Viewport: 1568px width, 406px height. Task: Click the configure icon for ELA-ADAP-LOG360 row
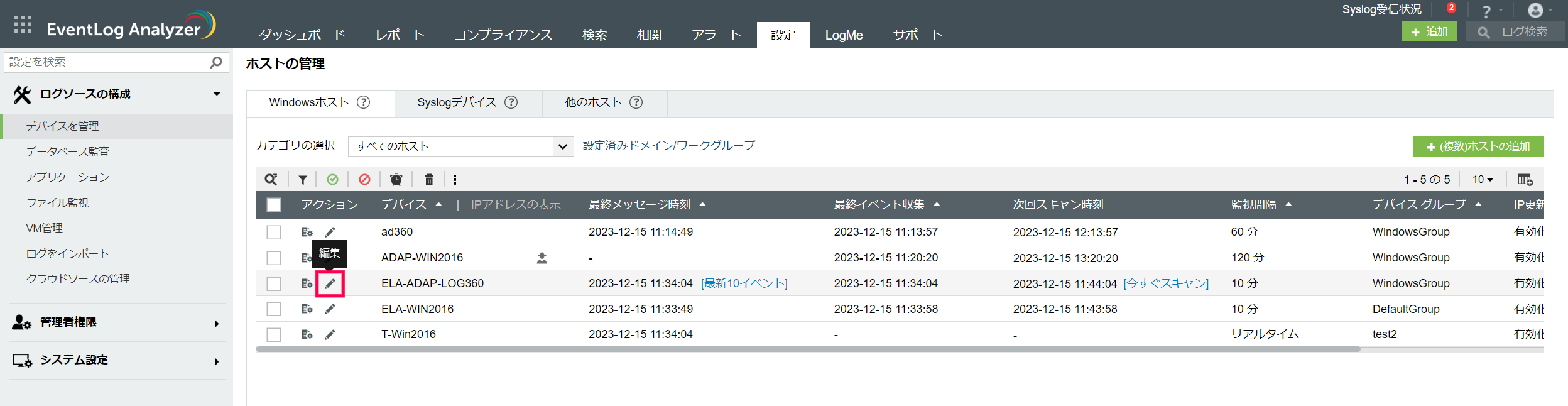[x=307, y=283]
